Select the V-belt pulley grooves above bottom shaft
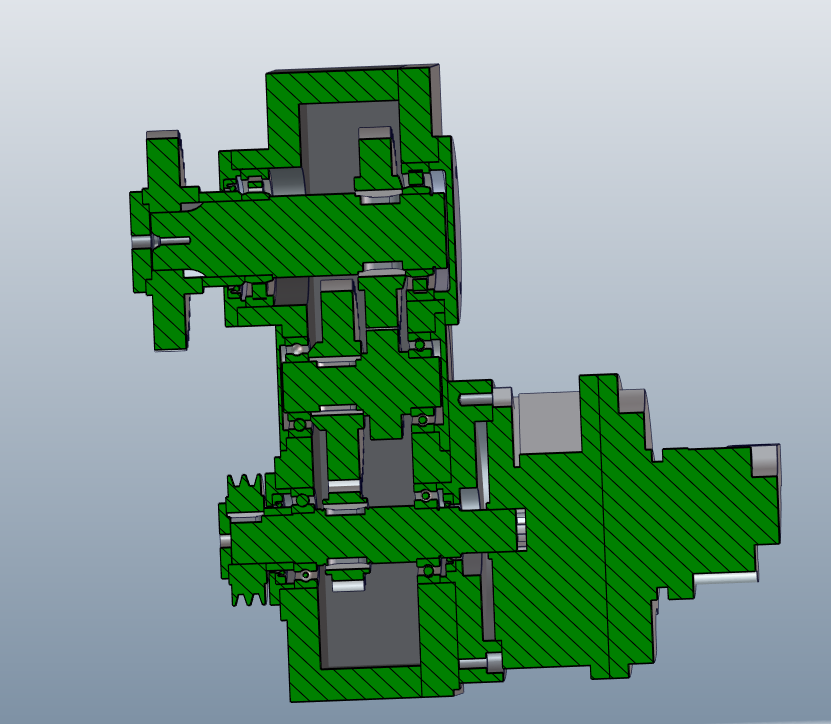831x724 pixels. (x=244, y=491)
